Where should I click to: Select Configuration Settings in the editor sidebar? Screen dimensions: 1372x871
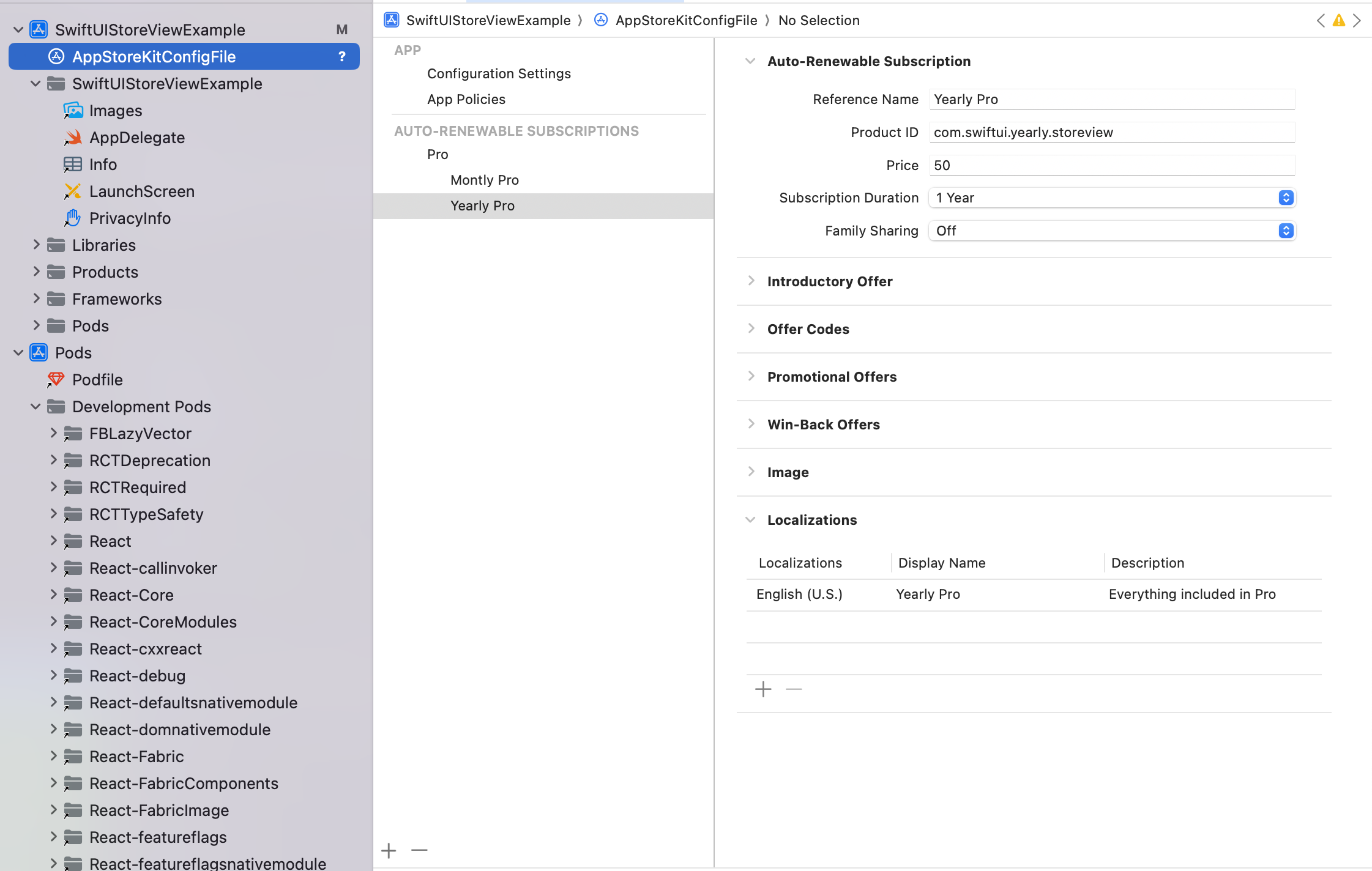(499, 73)
